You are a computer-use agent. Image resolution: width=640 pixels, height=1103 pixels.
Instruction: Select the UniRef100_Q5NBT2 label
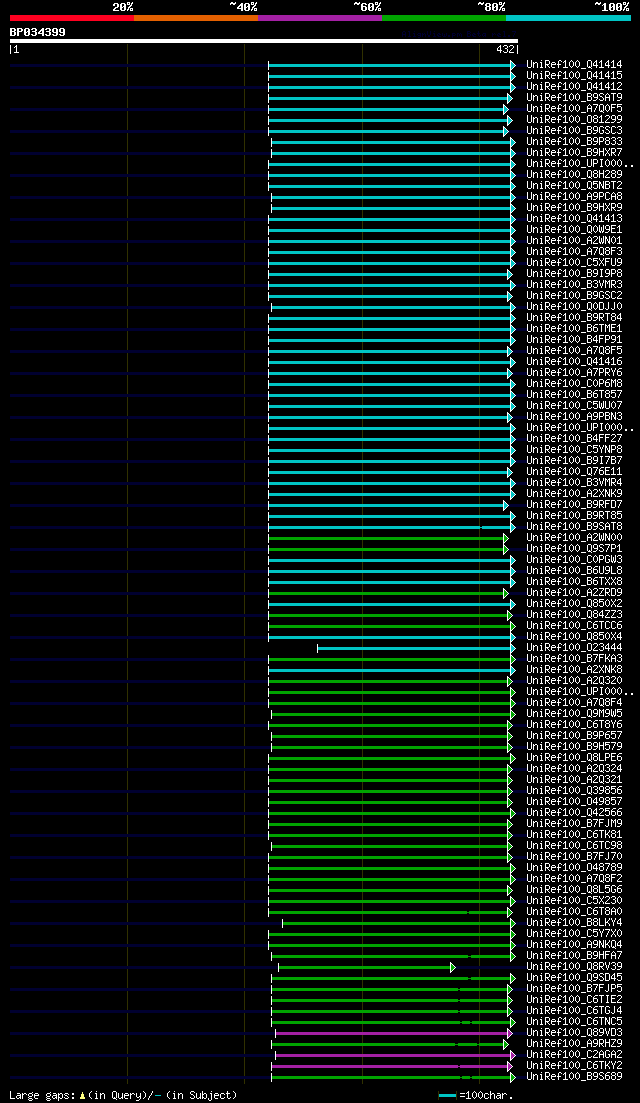(x=574, y=186)
